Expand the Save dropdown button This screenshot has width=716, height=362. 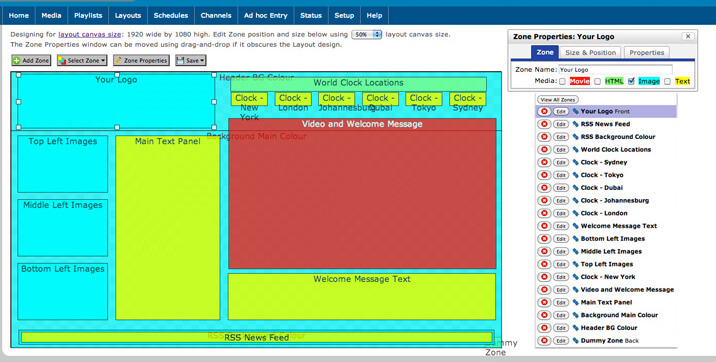coord(191,60)
